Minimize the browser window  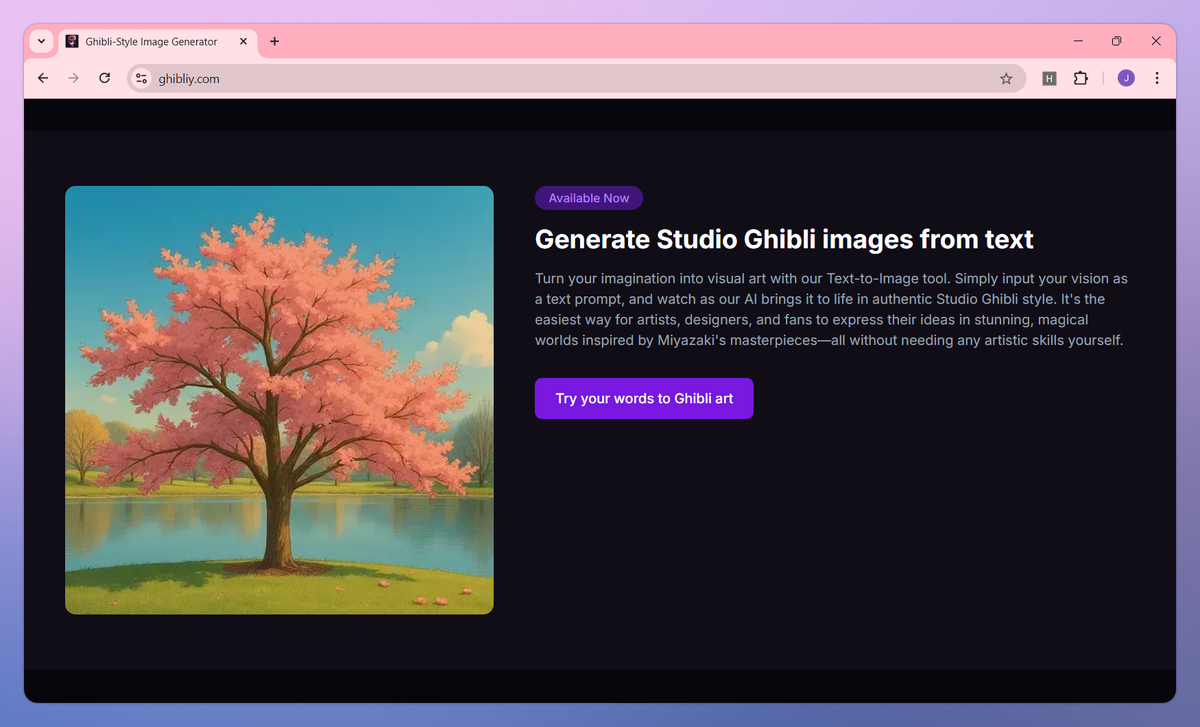pos(1078,41)
